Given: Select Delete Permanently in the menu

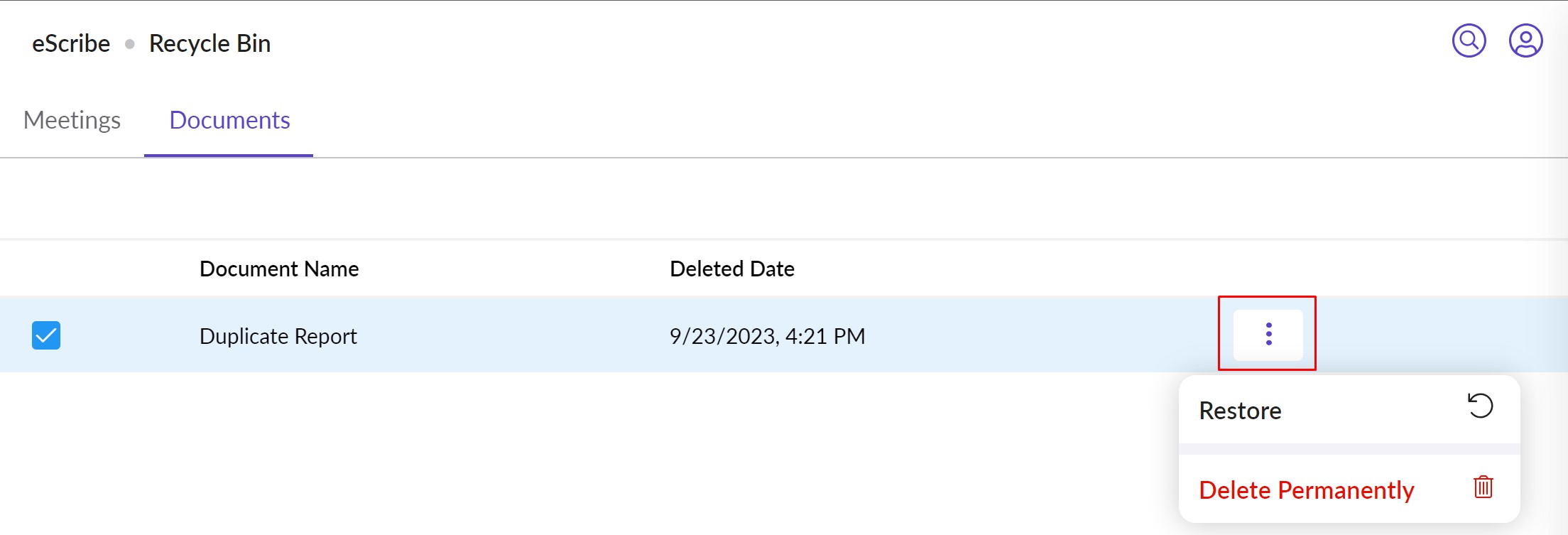Looking at the screenshot, I should 1307,490.
